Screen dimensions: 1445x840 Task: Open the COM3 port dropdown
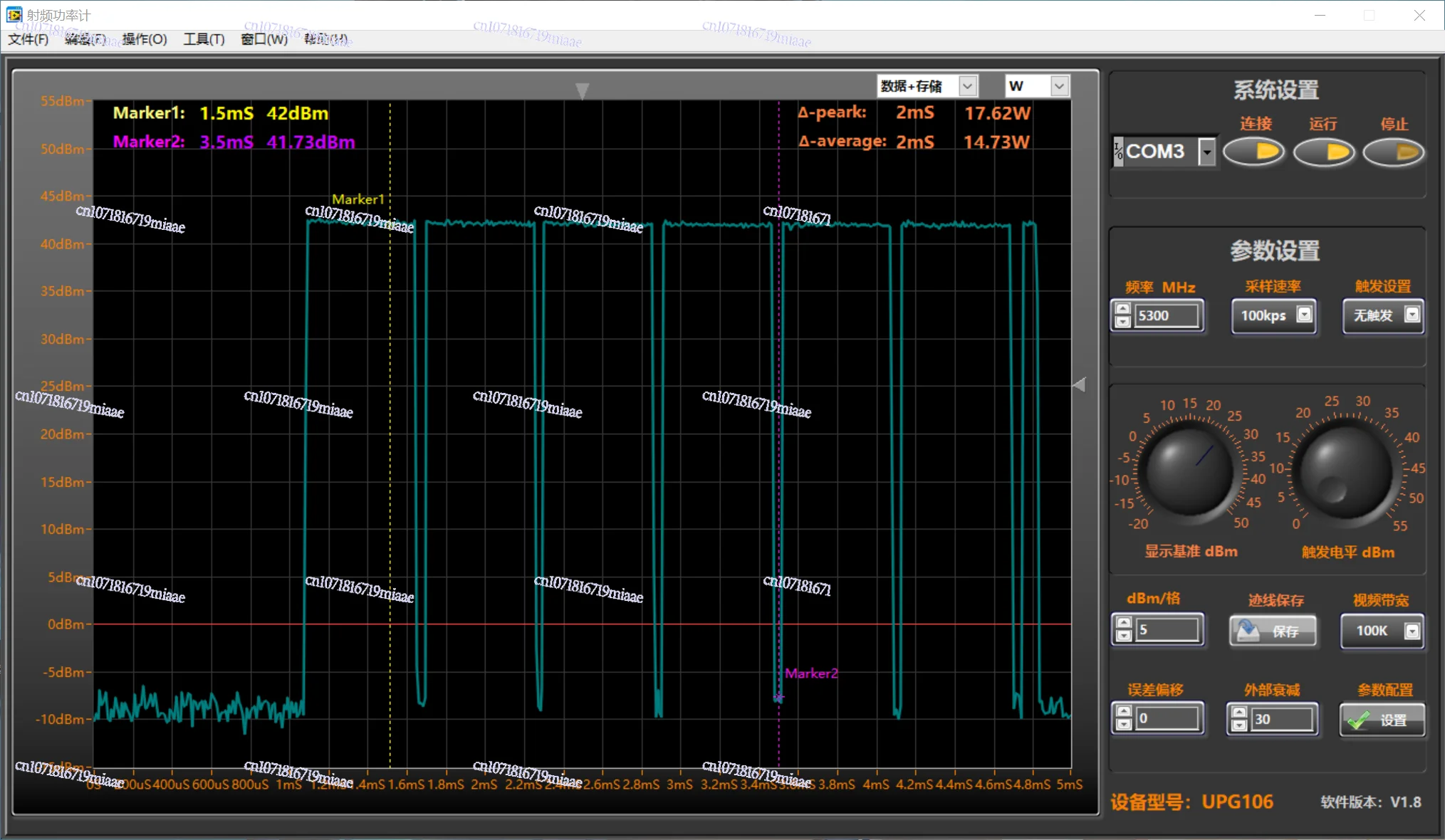[1206, 152]
